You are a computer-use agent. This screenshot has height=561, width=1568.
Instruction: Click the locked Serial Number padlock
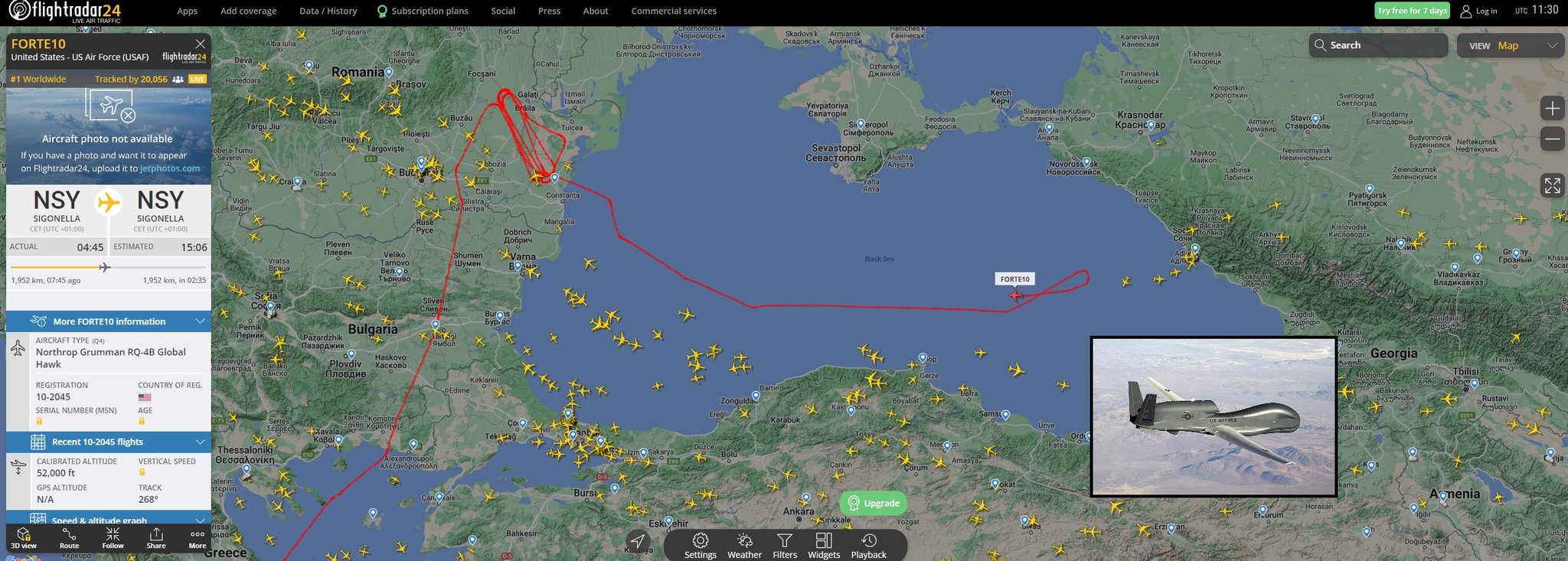coord(39,421)
